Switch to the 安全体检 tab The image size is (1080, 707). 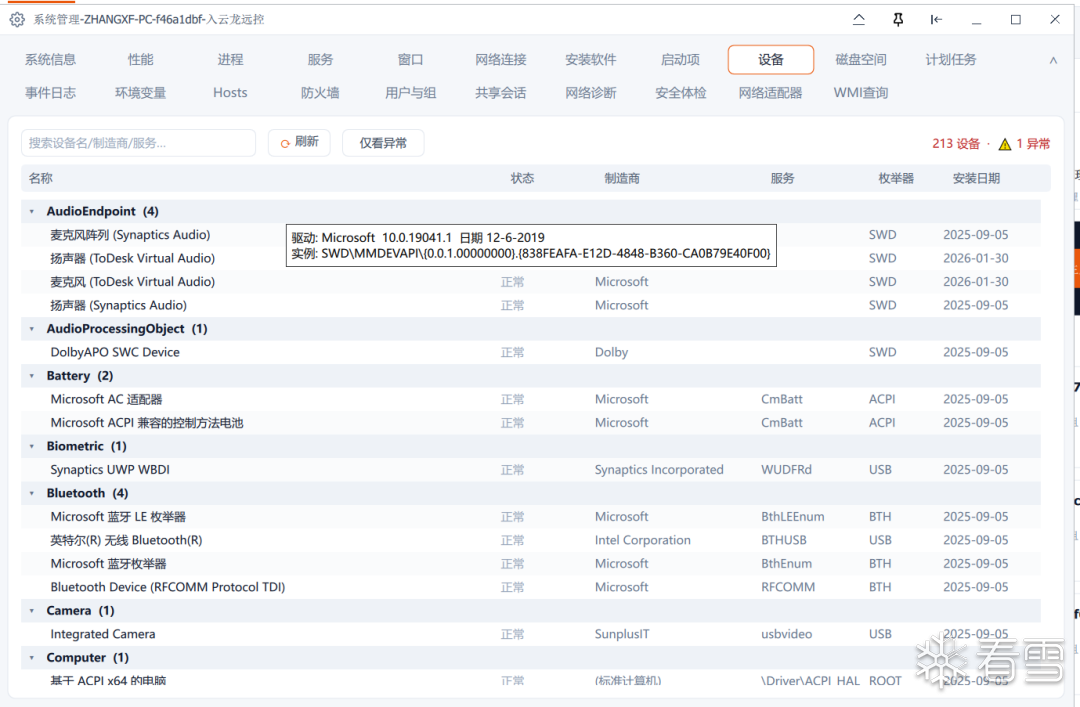[681, 92]
